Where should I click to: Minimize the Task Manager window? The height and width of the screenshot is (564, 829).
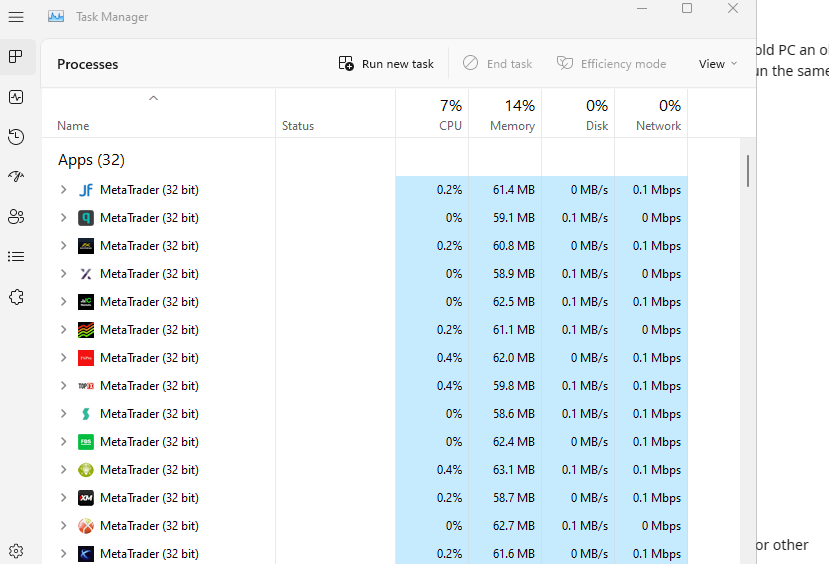642,8
